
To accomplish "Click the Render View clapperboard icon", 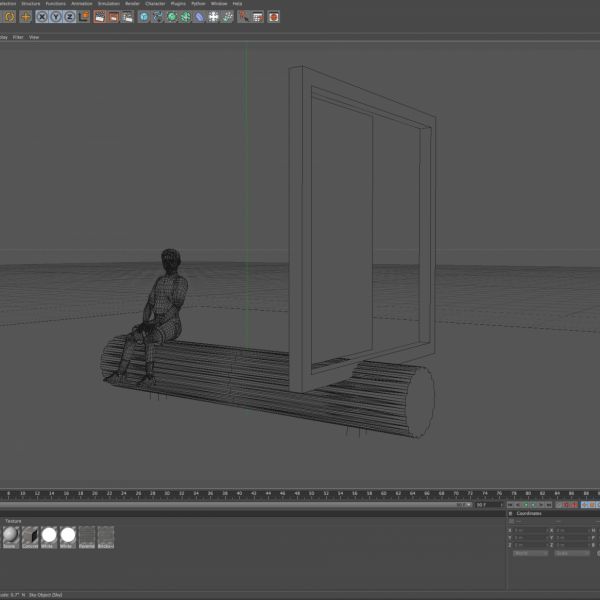I will point(100,17).
